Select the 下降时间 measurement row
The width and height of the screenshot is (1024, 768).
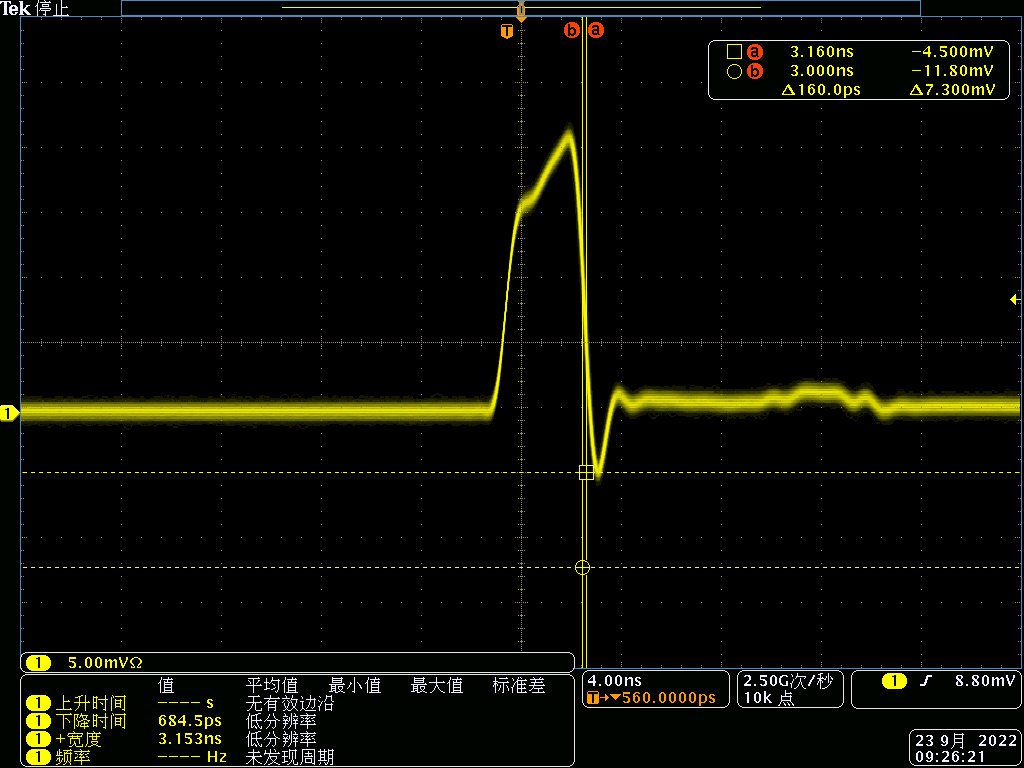click(x=92, y=722)
